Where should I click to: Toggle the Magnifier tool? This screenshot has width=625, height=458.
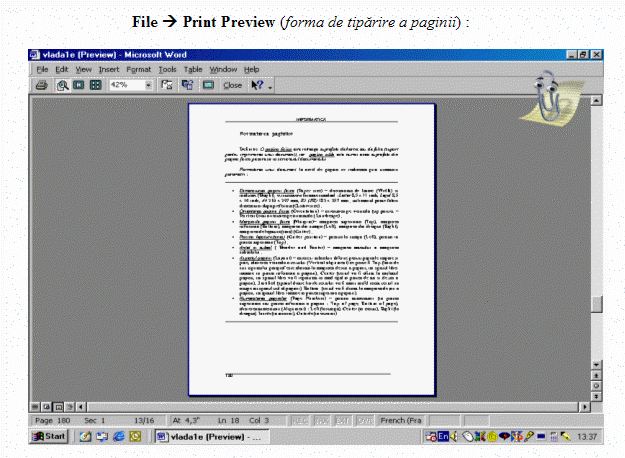(62, 85)
